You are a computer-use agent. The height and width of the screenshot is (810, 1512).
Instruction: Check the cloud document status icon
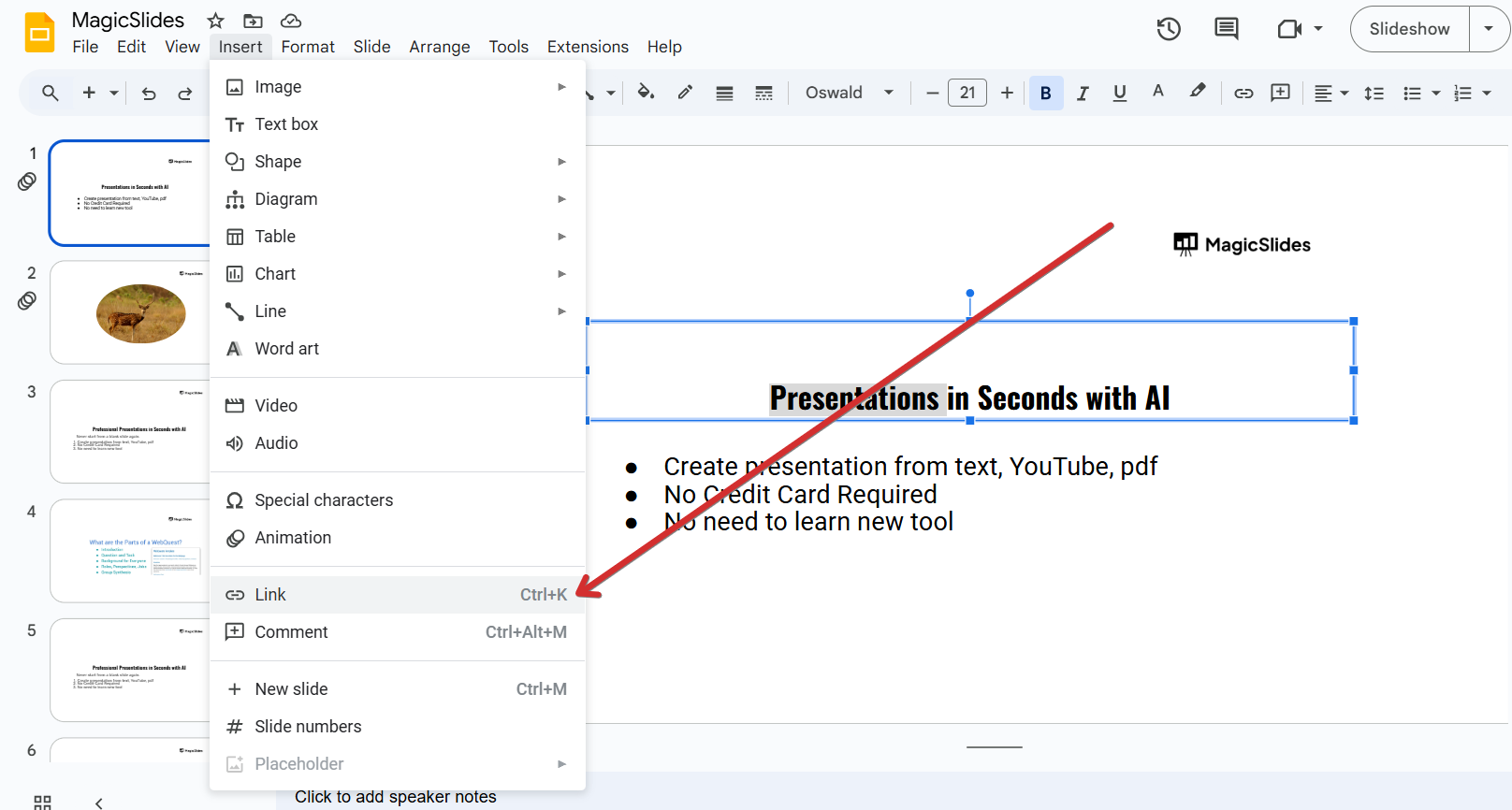point(291,21)
